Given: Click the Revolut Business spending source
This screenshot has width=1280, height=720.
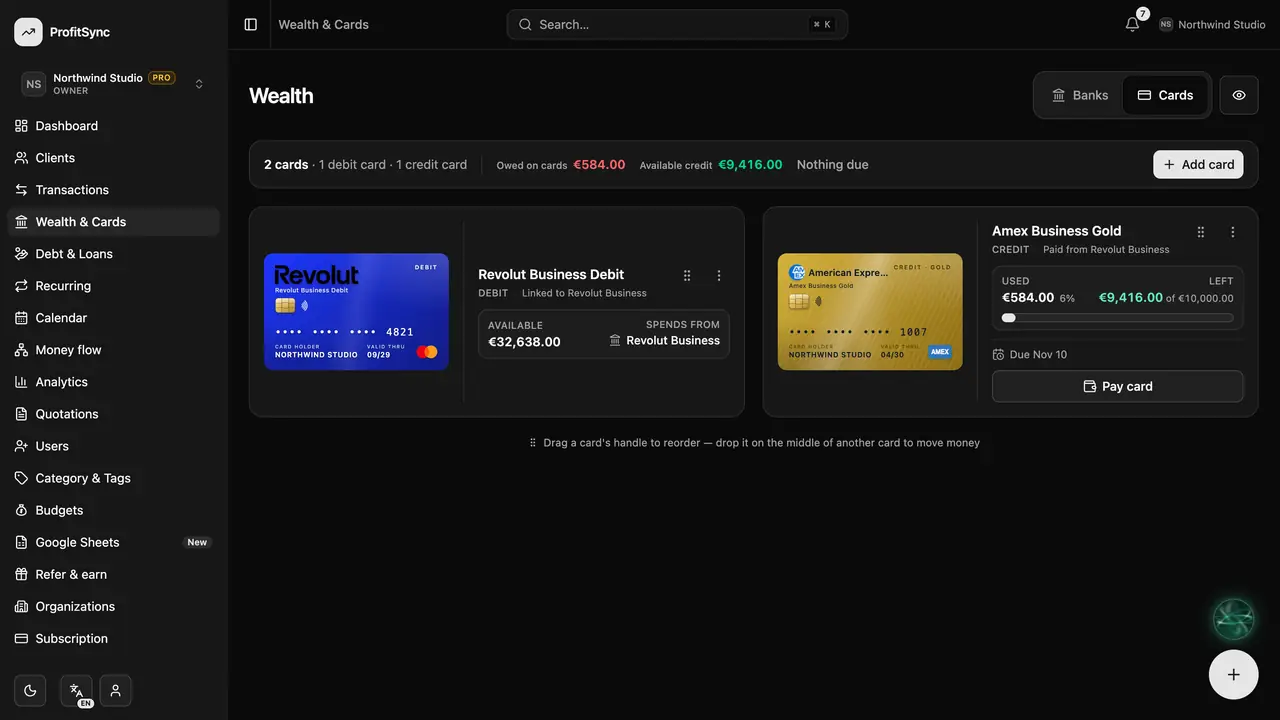Looking at the screenshot, I should point(664,340).
